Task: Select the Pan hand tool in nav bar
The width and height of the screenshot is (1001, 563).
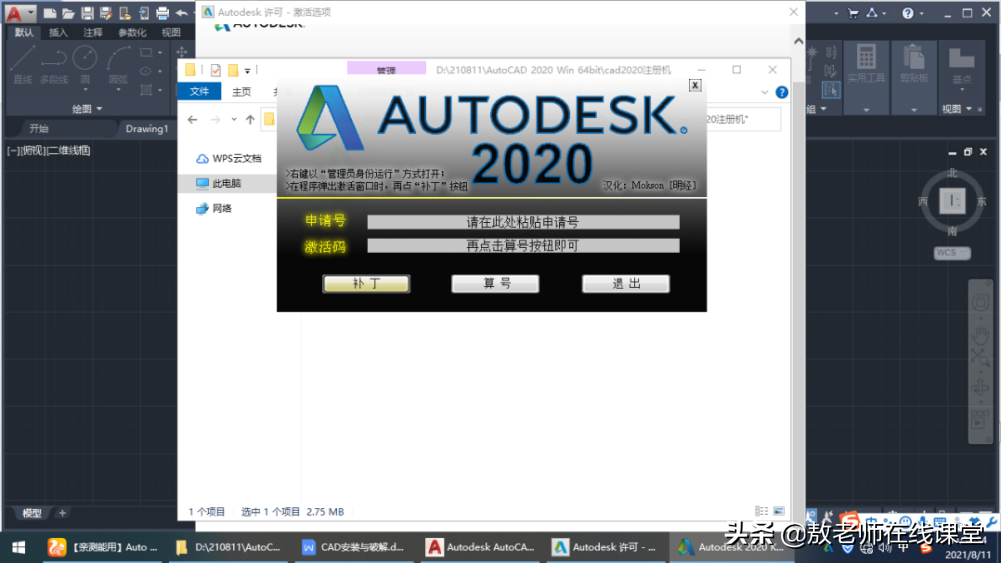Action: pyautogui.click(x=980, y=334)
